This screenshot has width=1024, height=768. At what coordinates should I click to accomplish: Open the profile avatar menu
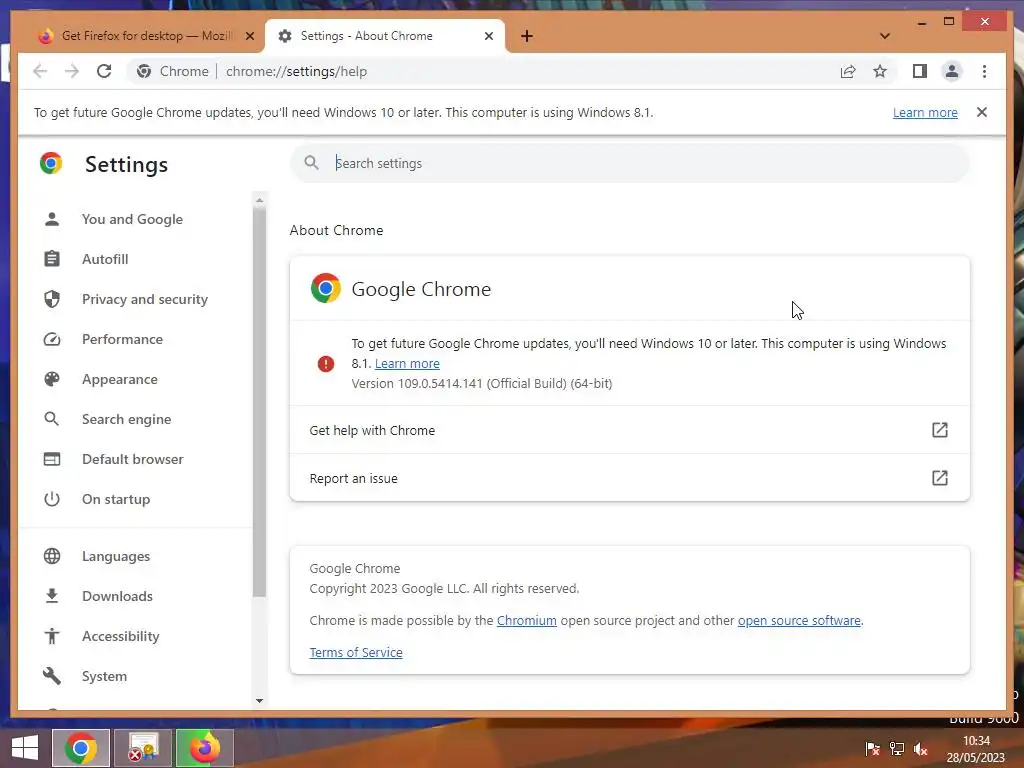pos(952,71)
